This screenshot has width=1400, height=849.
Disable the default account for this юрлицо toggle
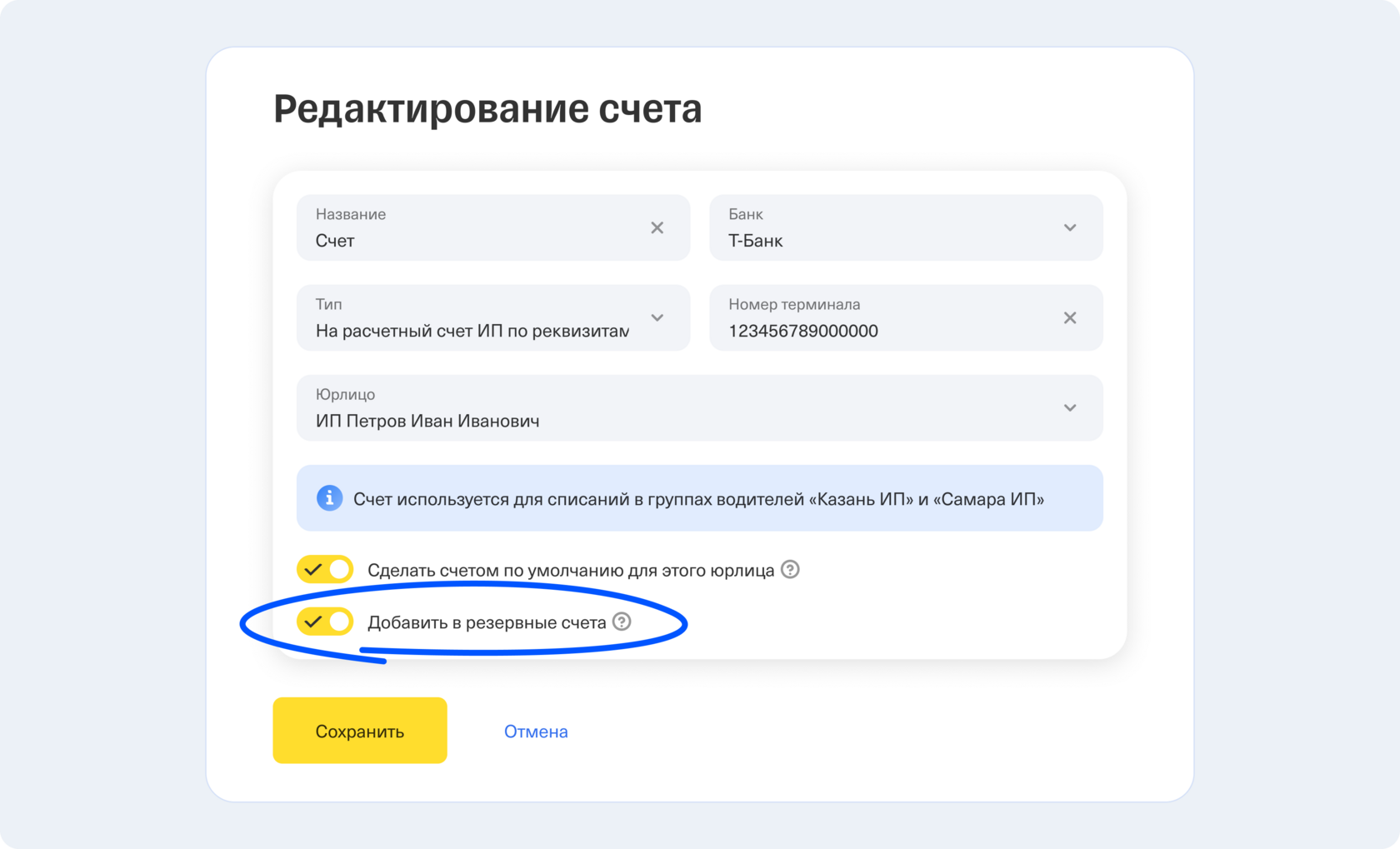pyautogui.click(x=325, y=570)
